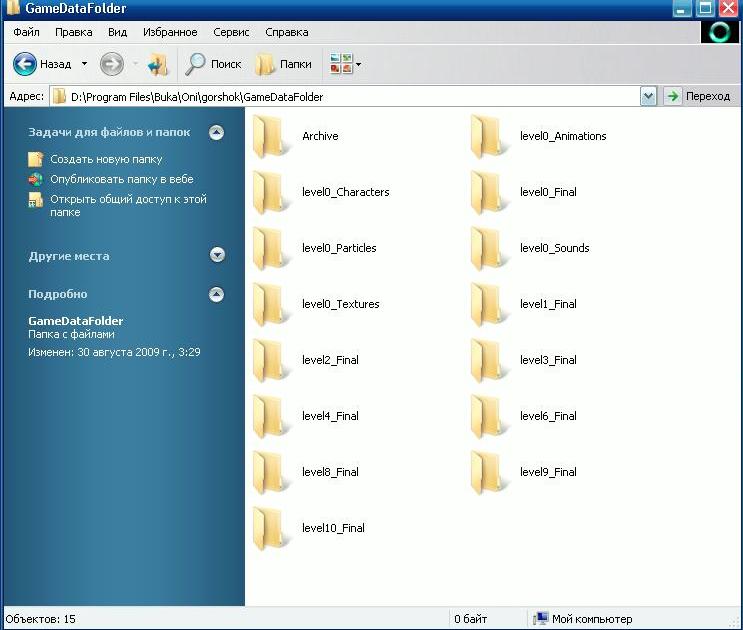Viewport: 743px width, 630px height.
Task: Open the Сервис menu
Action: click(231, 32)
